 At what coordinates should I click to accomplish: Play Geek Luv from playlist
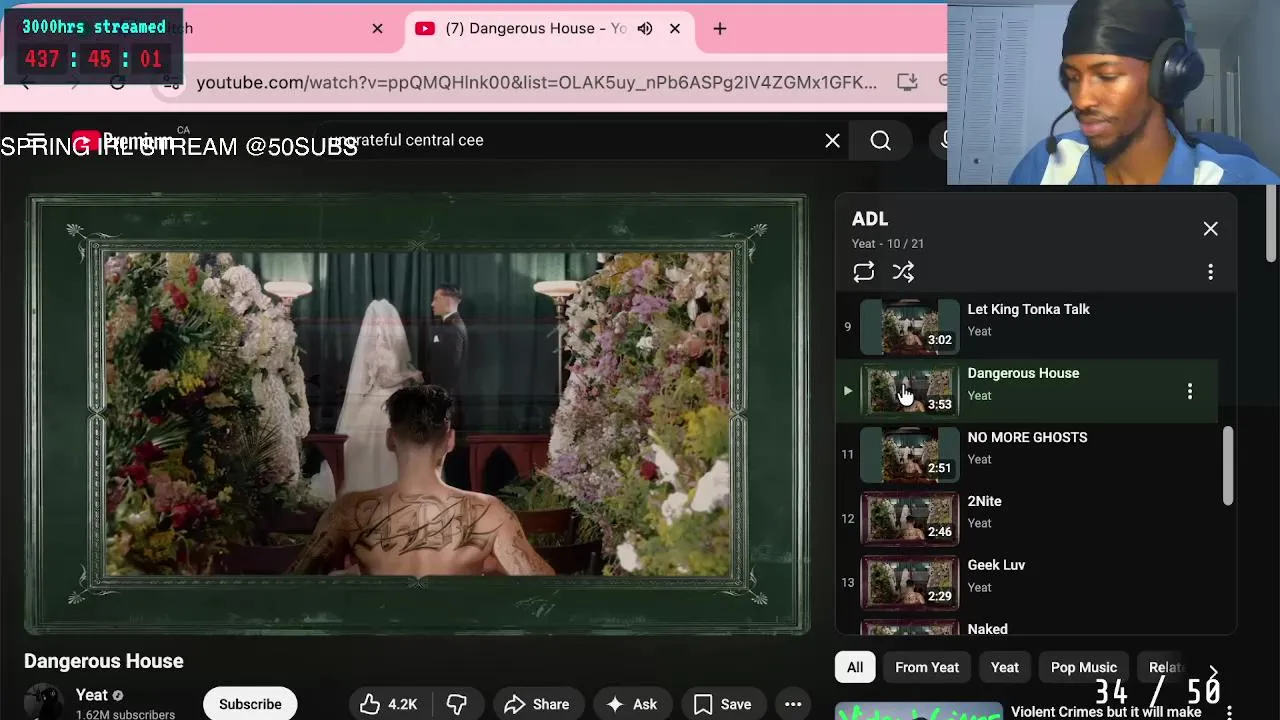coord(1027,582)
